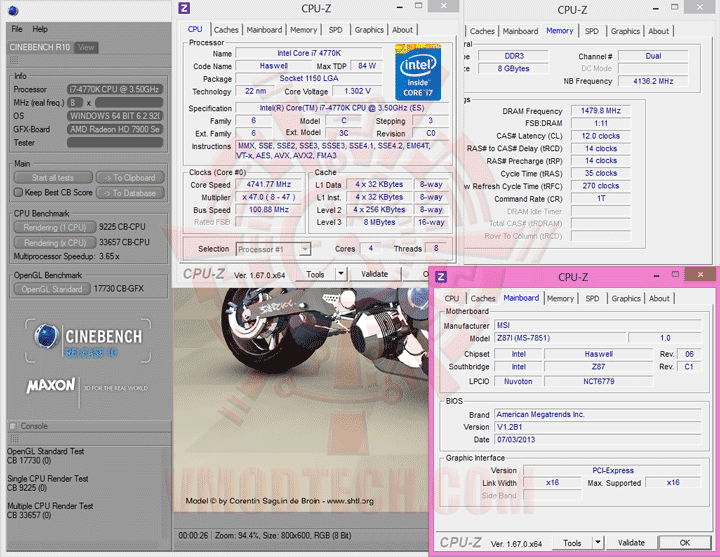Click OK button in the Mainboard window
This screenshot has width=720, height=557.
point(684,543)
